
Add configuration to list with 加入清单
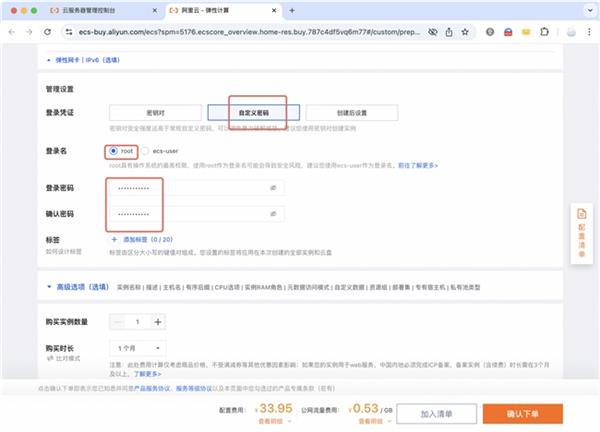point(443,412)
